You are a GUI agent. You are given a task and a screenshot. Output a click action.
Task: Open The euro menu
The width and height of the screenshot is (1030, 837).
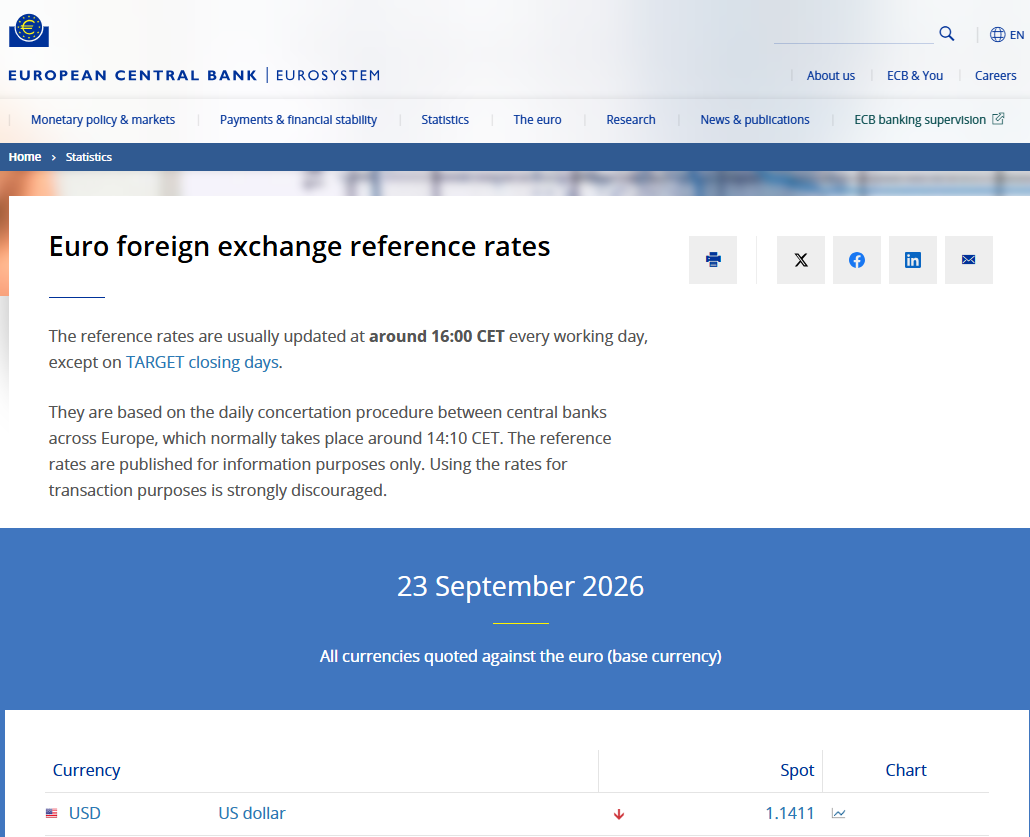point(537,120)
